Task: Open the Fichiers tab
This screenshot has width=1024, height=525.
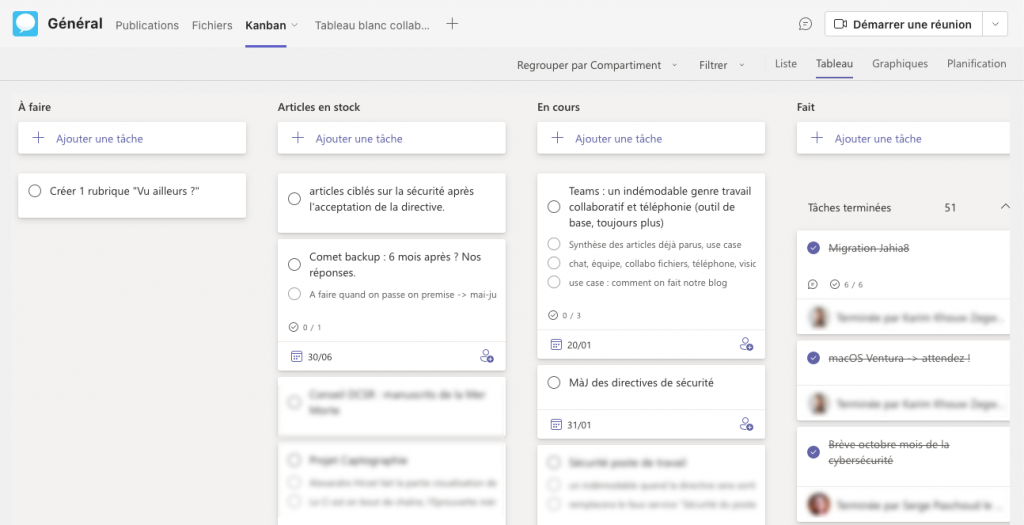Action: click(x=212, y=25)
